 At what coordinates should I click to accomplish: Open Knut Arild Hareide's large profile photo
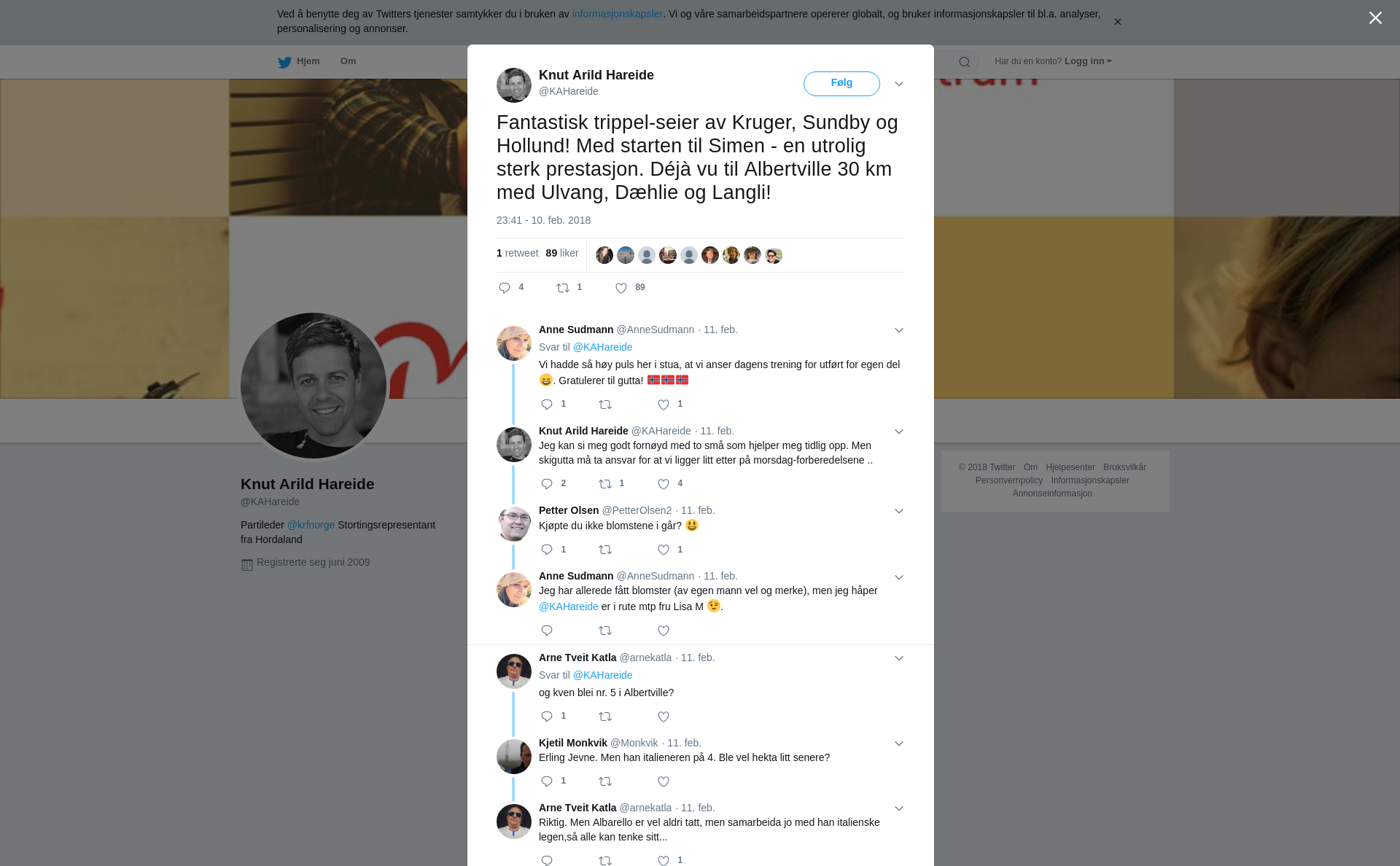(x=314, y=386)
